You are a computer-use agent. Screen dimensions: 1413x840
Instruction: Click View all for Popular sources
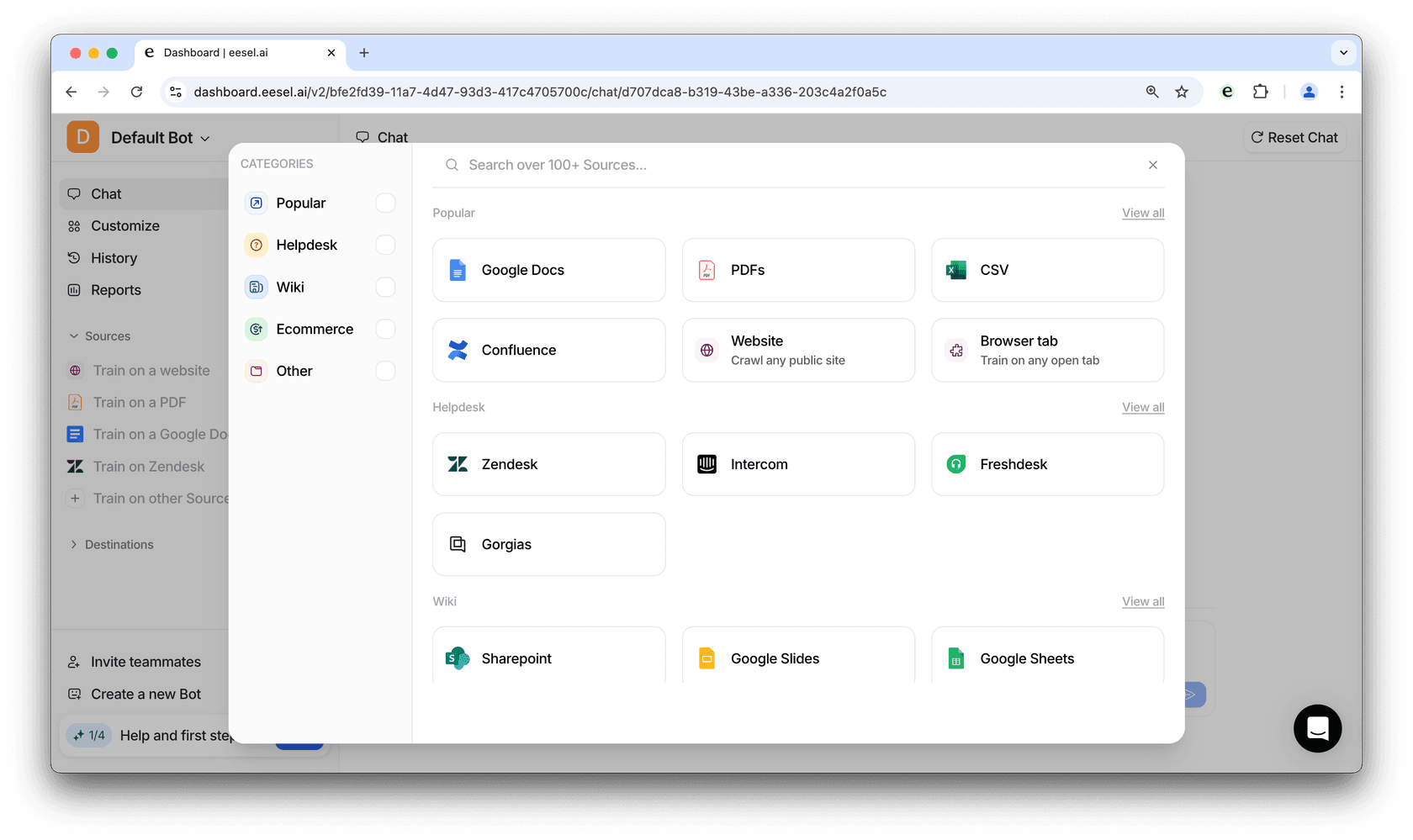coord(1143,214)
